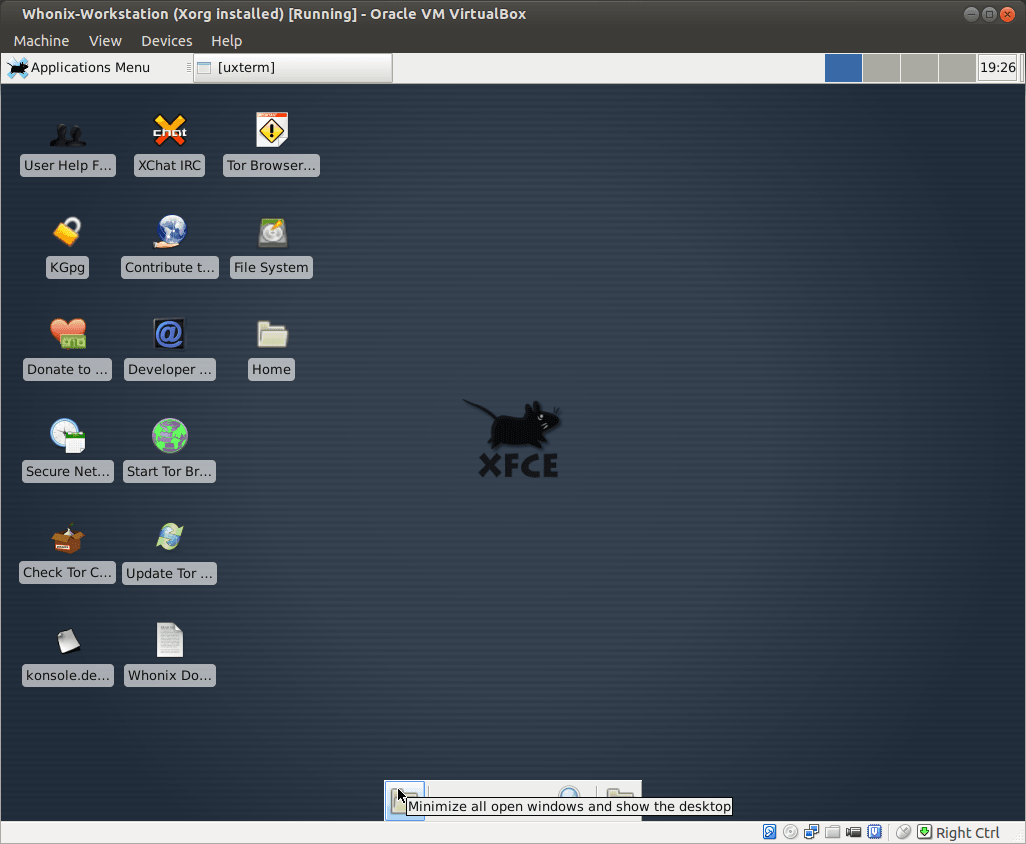Switch to the second workspace
Screen dimensions: 1026x844
(881, 68)
